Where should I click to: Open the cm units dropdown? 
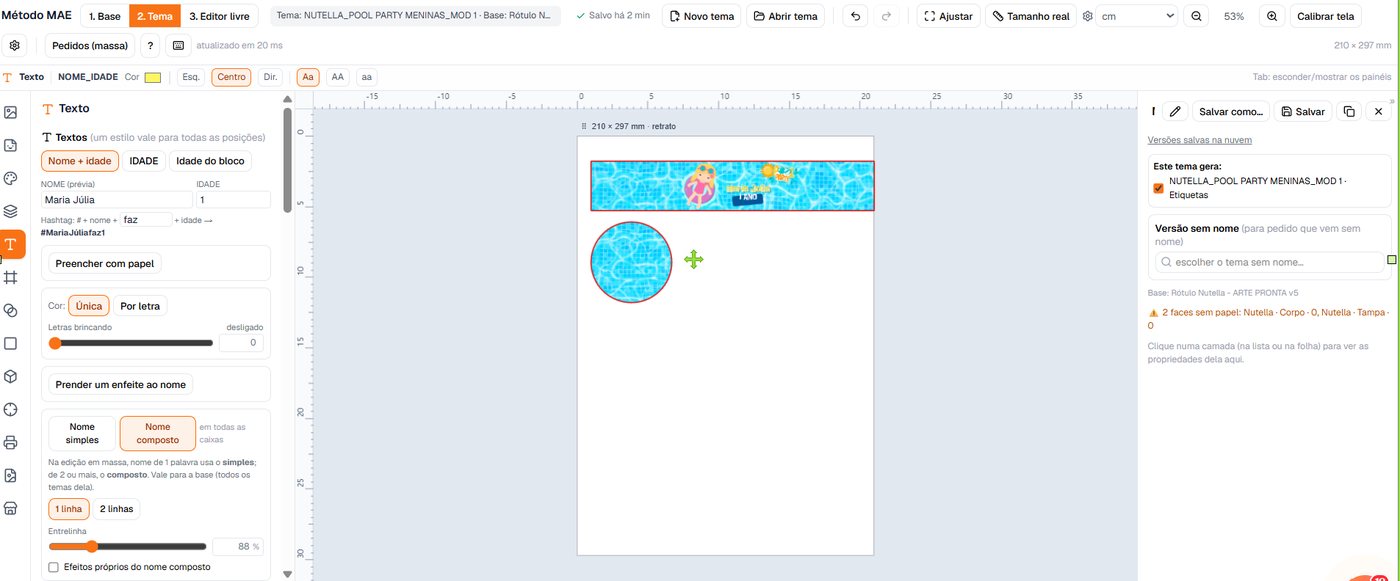[x=1137, y=16]
